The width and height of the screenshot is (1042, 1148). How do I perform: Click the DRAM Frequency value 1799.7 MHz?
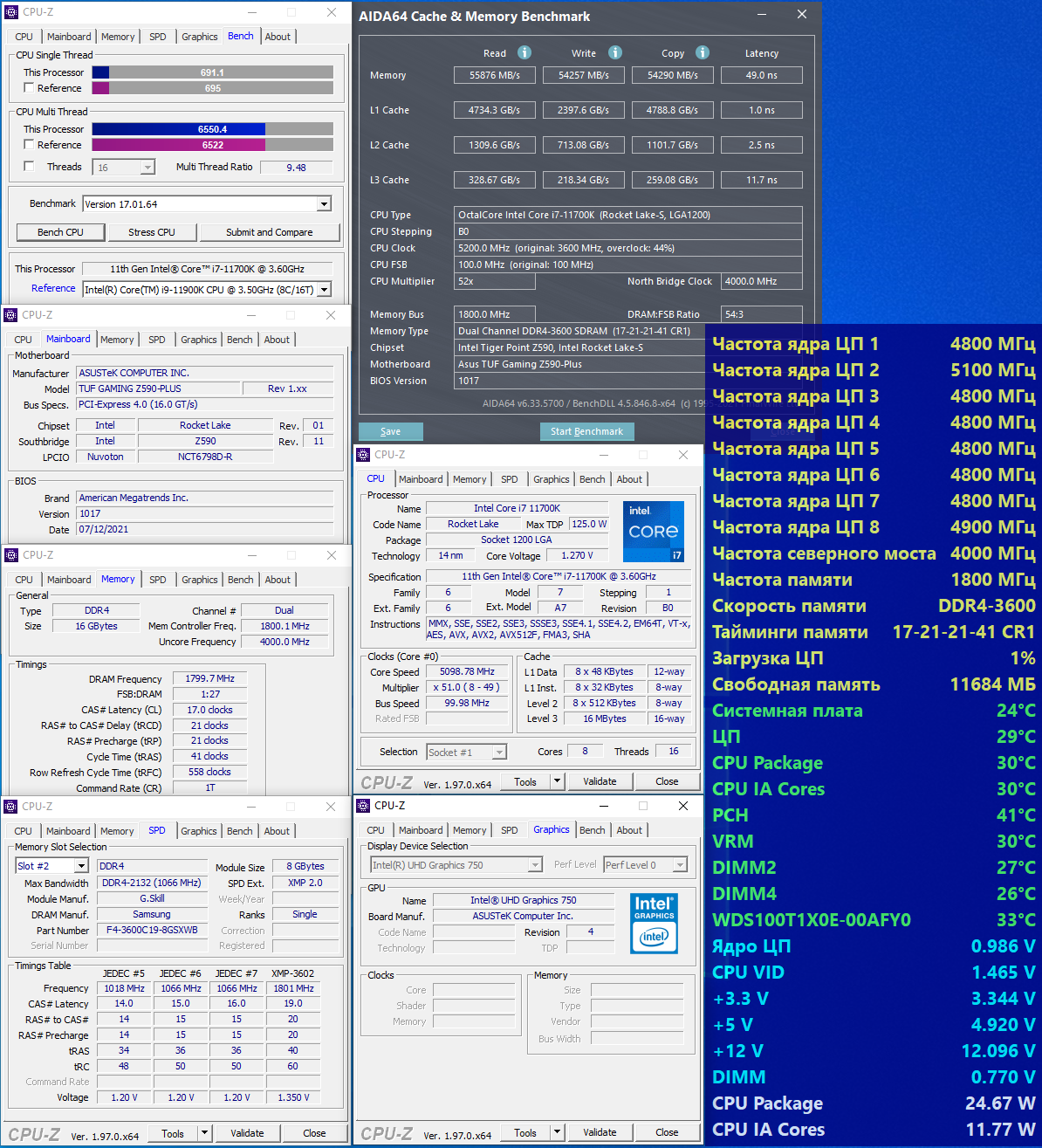pos(209,678)
